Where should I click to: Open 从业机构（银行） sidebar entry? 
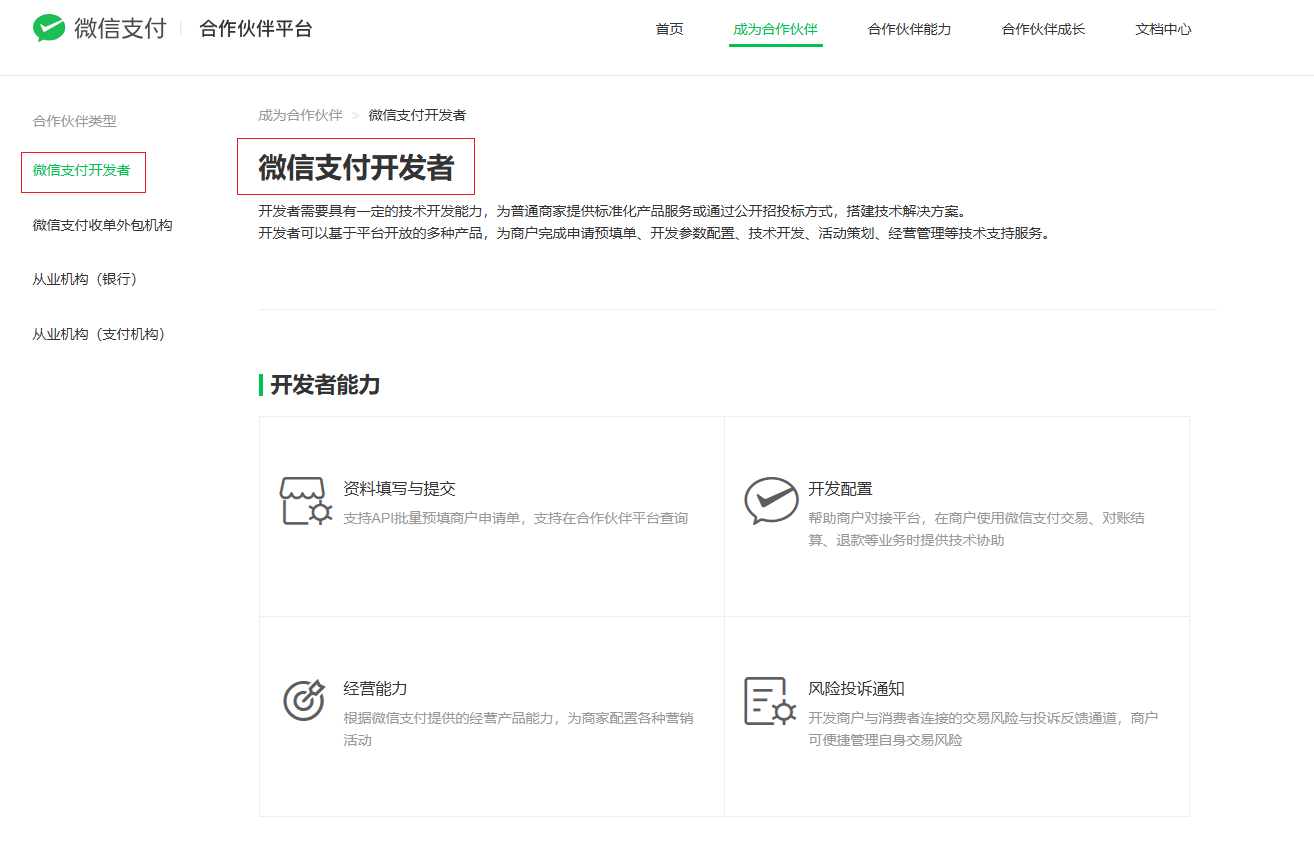pyautogui.click(x=85, y=279)
